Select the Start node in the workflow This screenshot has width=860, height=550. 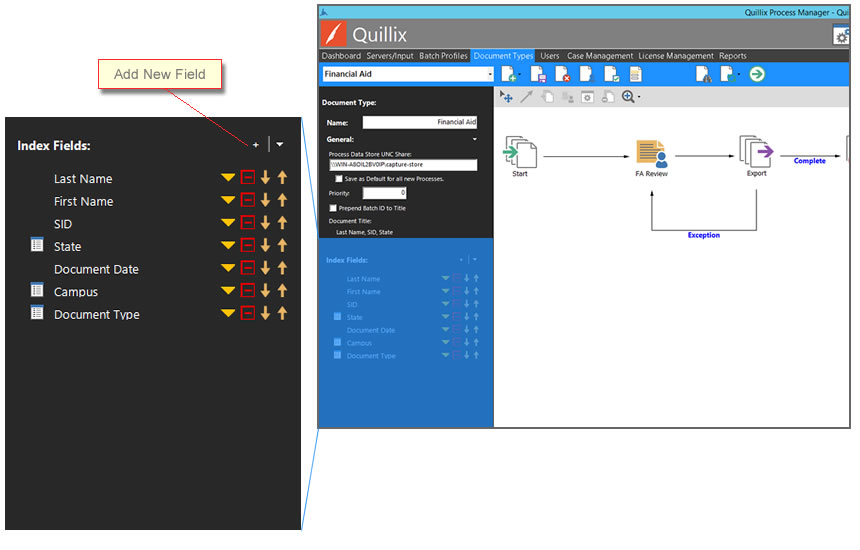coord(520,156)
